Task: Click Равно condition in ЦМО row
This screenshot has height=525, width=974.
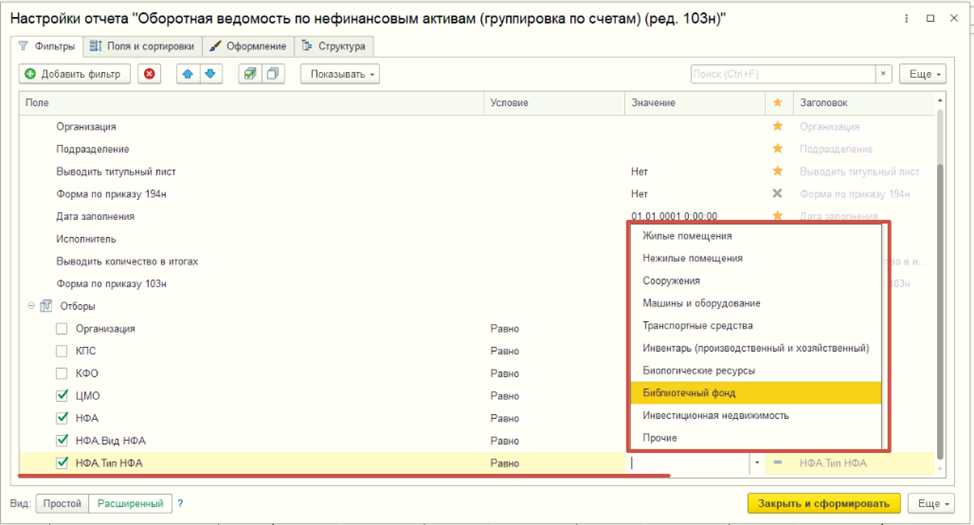Action: click(x=504, y=396)
